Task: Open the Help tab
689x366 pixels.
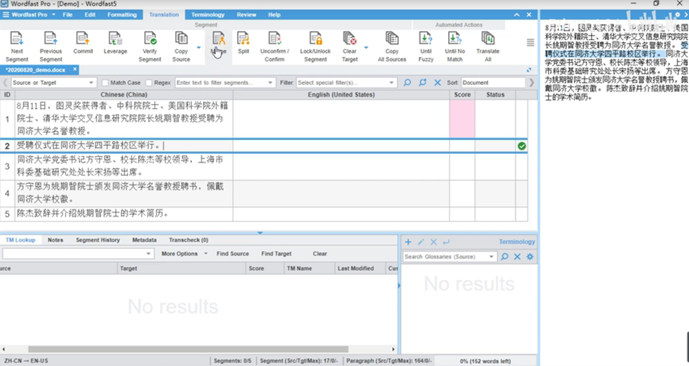Action: pyautogui.click(x=274, y=14)
